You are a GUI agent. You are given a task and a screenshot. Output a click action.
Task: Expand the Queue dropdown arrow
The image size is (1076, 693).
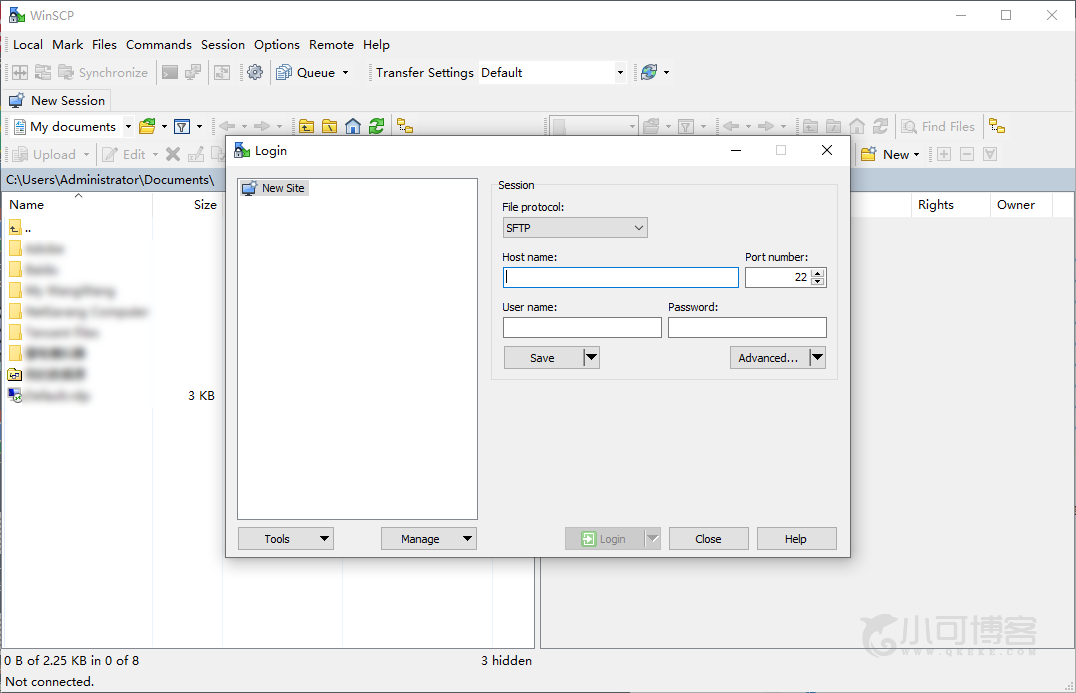tap(345, 73)
